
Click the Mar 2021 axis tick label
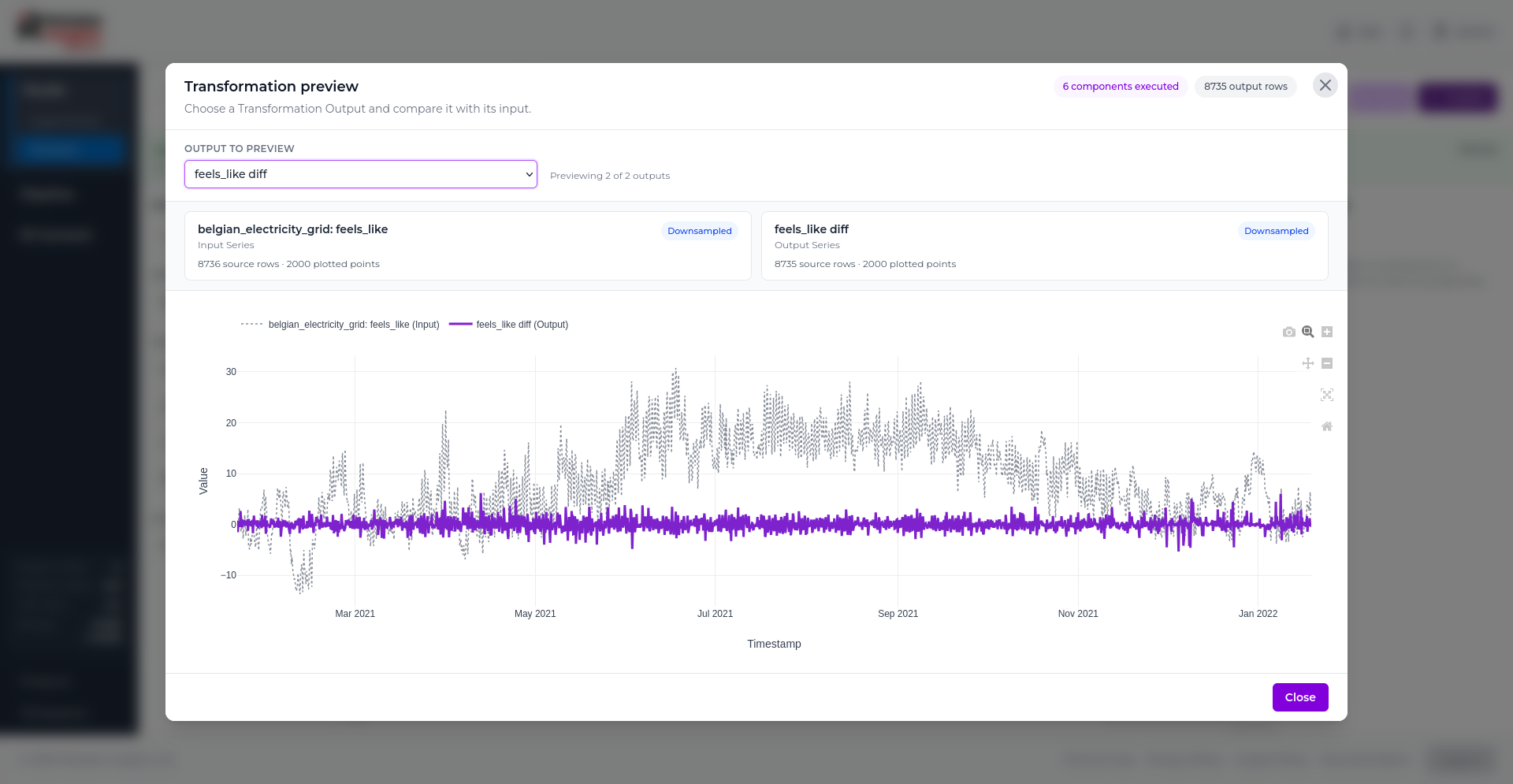355,614
